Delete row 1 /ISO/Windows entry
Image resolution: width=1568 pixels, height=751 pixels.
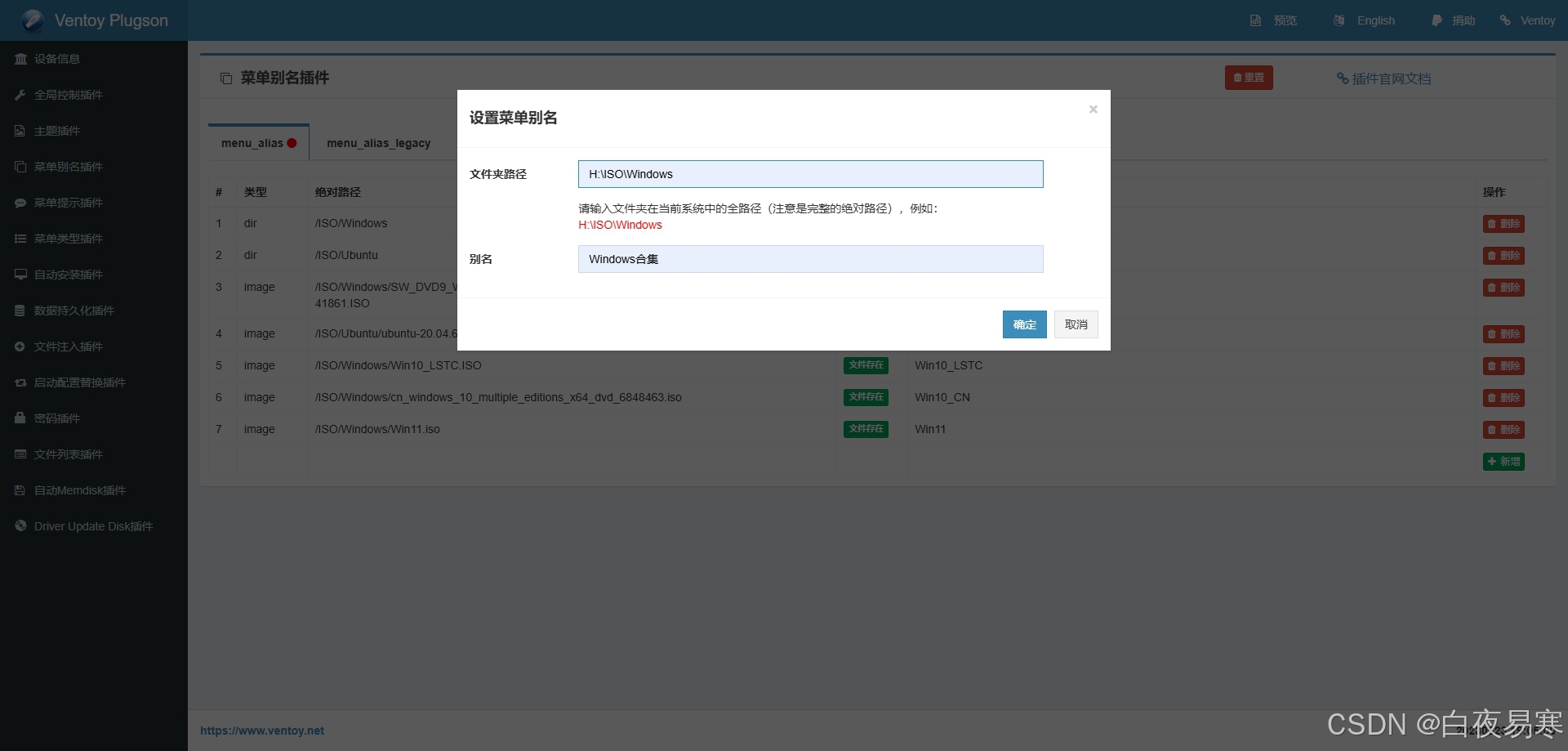(x=1503, y=224)
